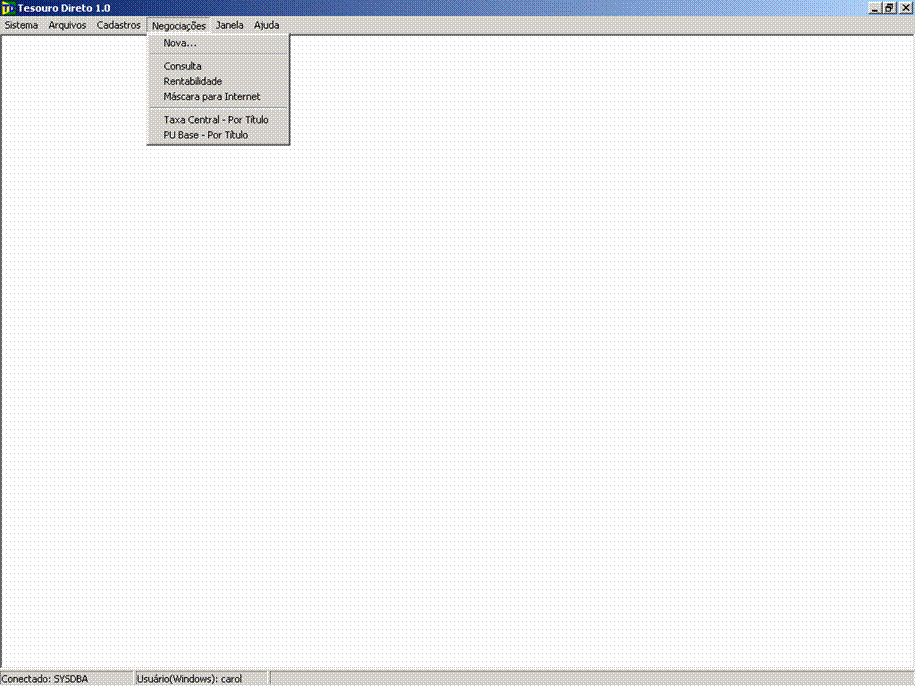Collapse the open Negociações menu

178,25
